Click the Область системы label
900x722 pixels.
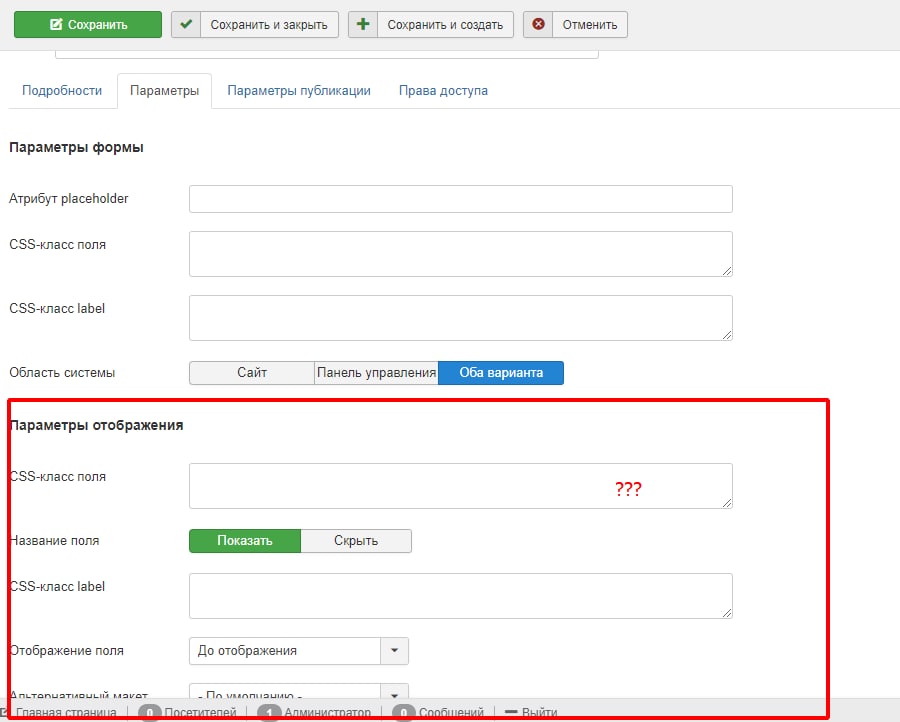(62, 373)
